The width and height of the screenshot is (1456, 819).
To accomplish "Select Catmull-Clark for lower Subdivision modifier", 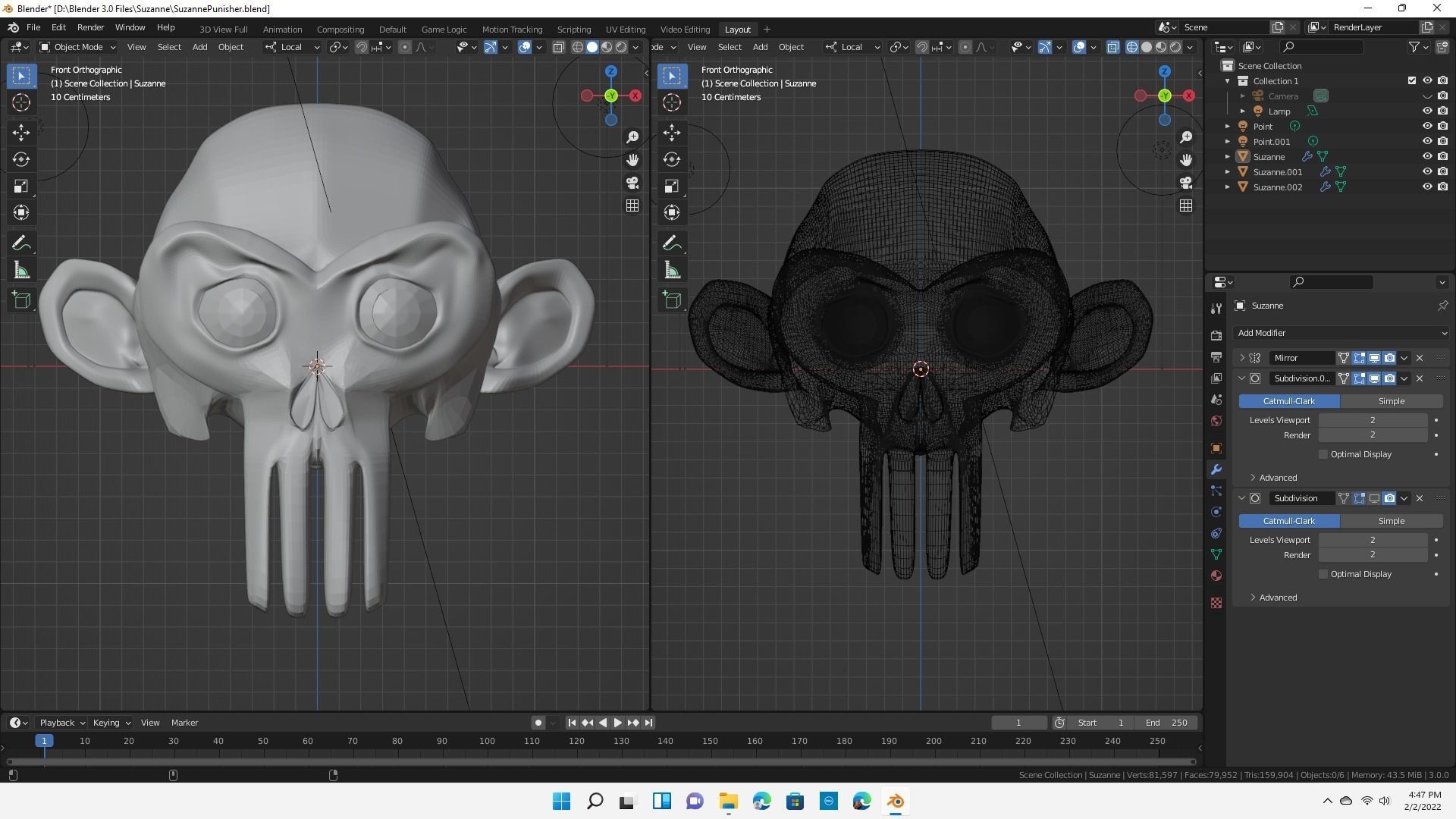I will tap(1289, 521).
